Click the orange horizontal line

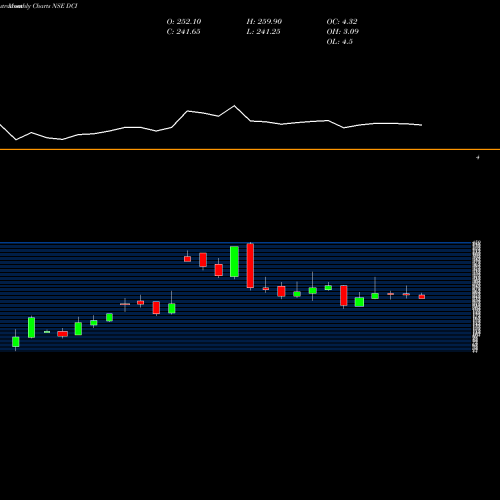[x=250, y=149]
